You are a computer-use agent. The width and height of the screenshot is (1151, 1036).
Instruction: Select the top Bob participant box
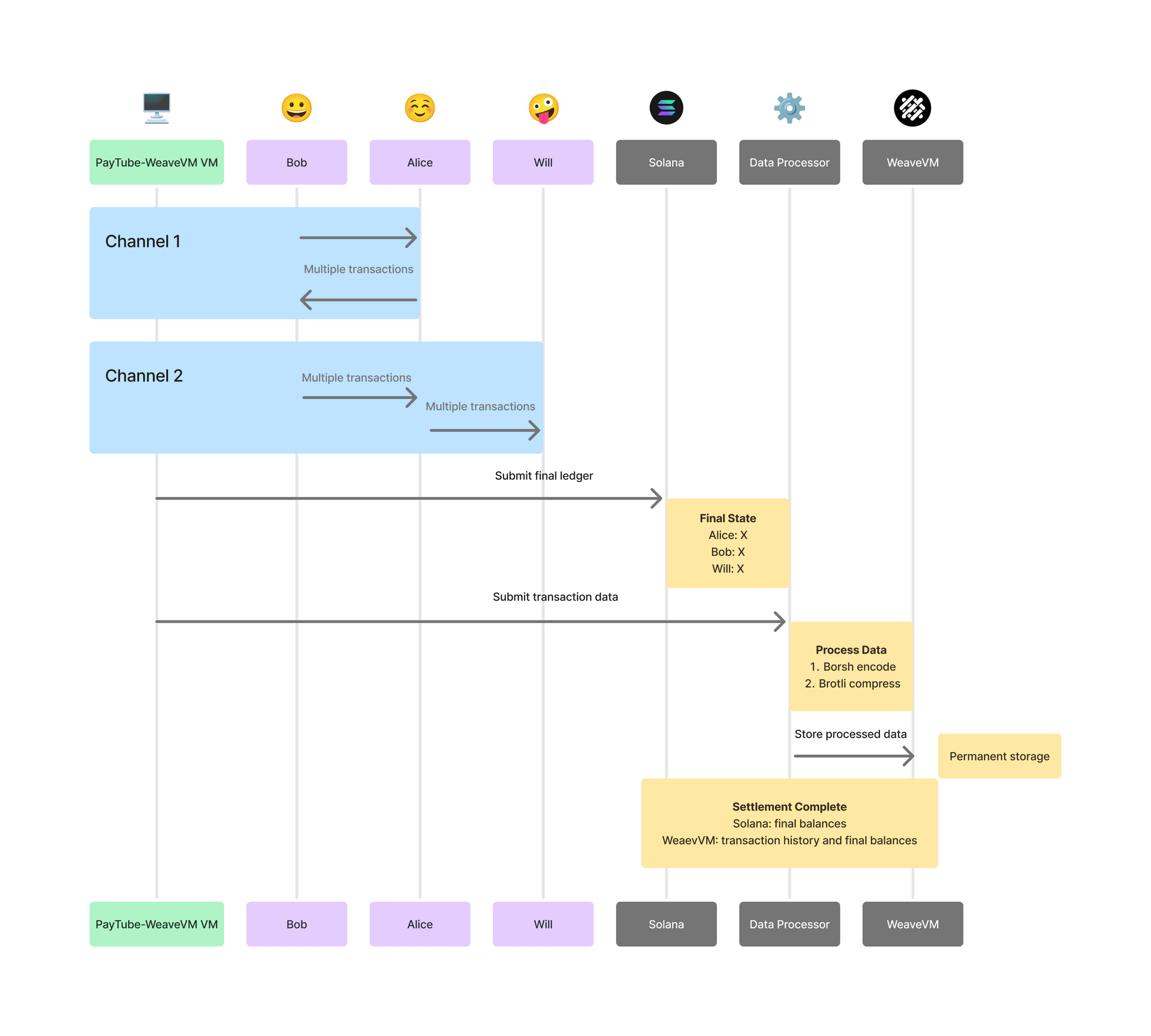click(x=297, y=162)
